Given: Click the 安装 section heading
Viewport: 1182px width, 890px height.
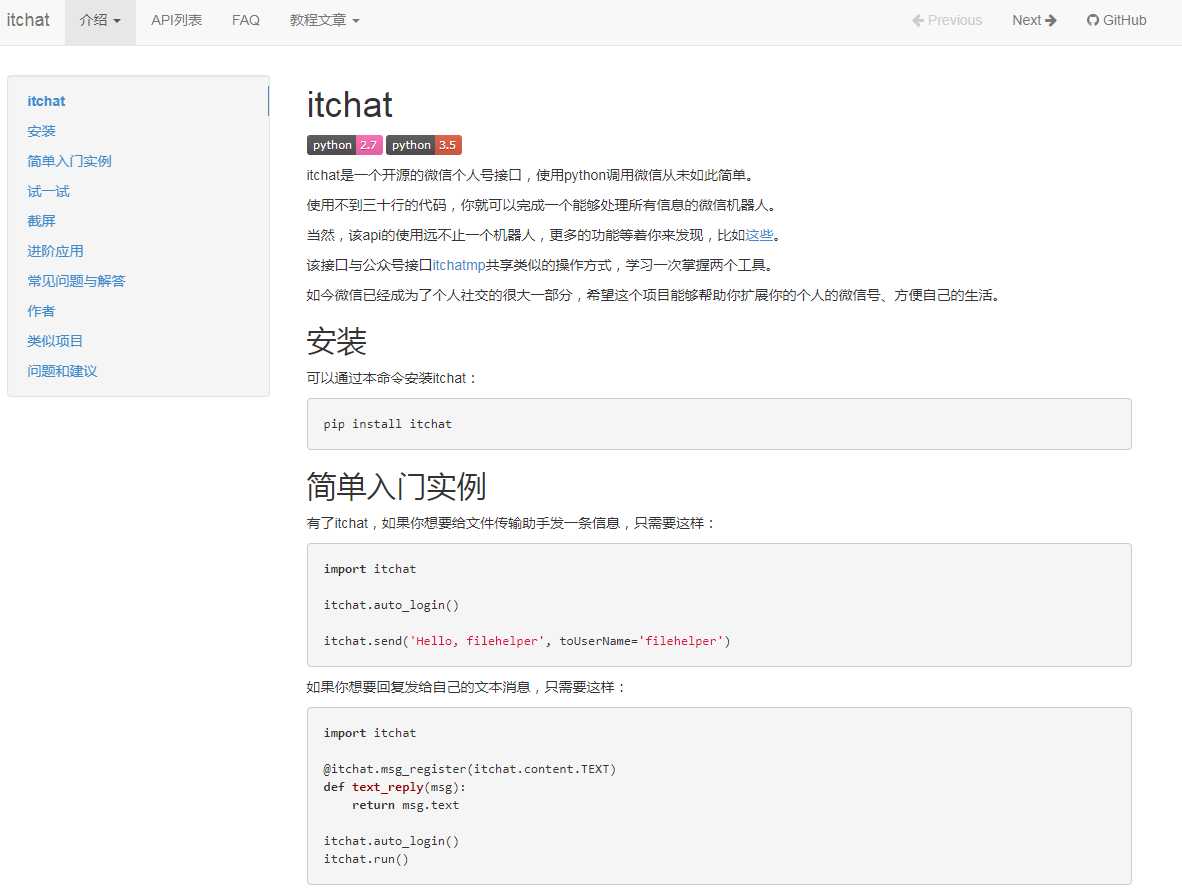Looking at the screenshot, I should [x=336, y=341].
